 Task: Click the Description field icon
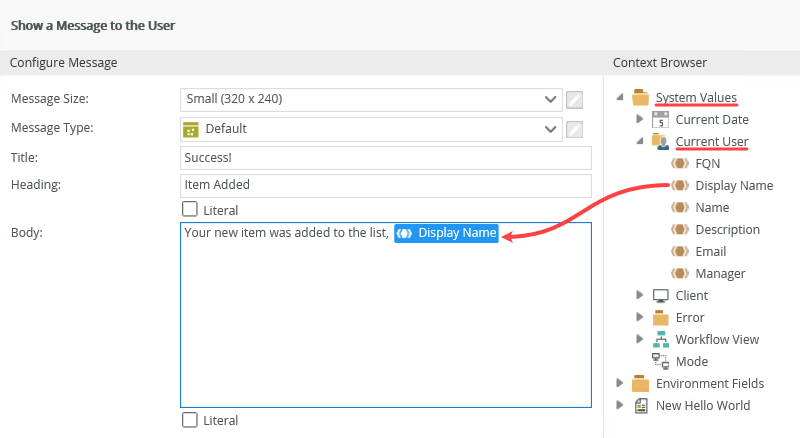pyautogui.click(x=680, y=229)
